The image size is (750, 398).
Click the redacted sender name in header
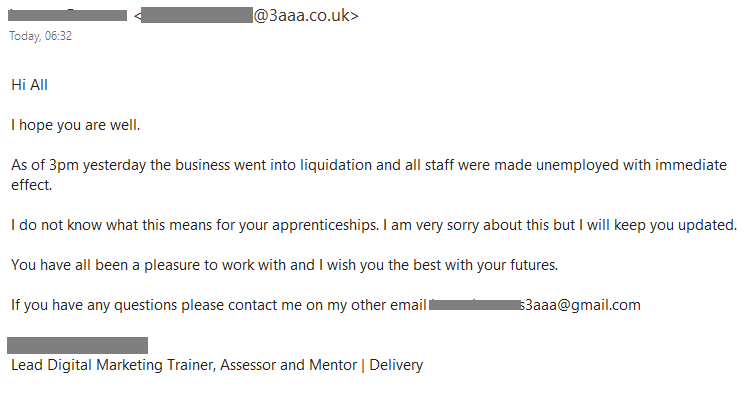pos(67,15)
